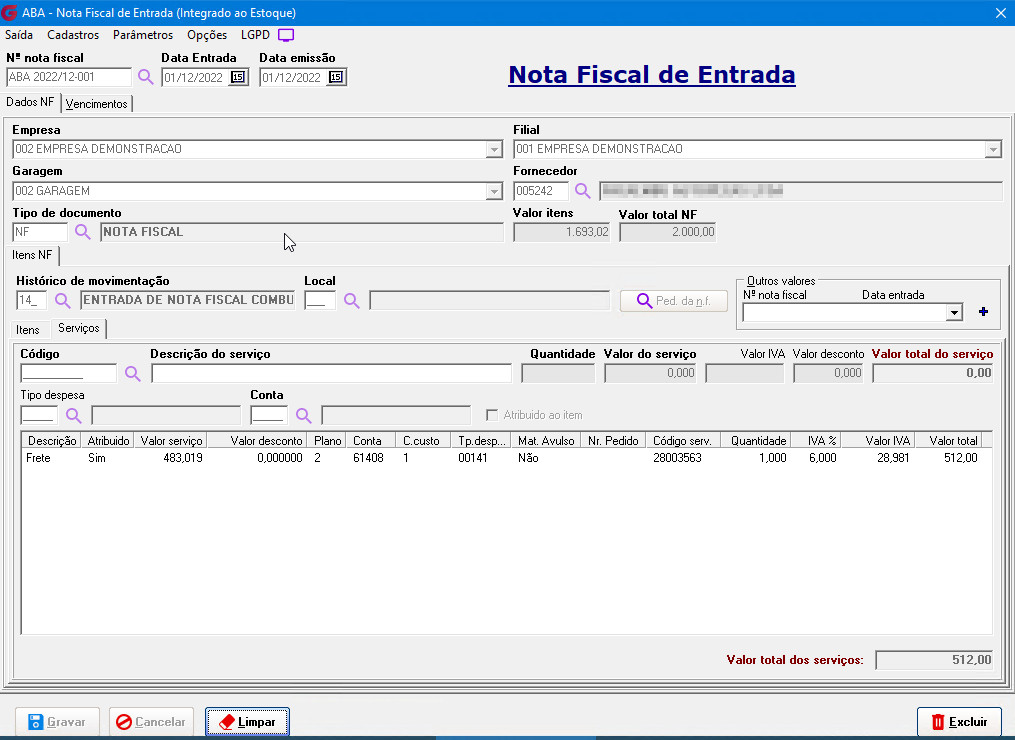The height and width of the screenshot is (740, 1015).
Task: Close the Nota Fiscal de Entrada window
Action: pos(1000,13)
